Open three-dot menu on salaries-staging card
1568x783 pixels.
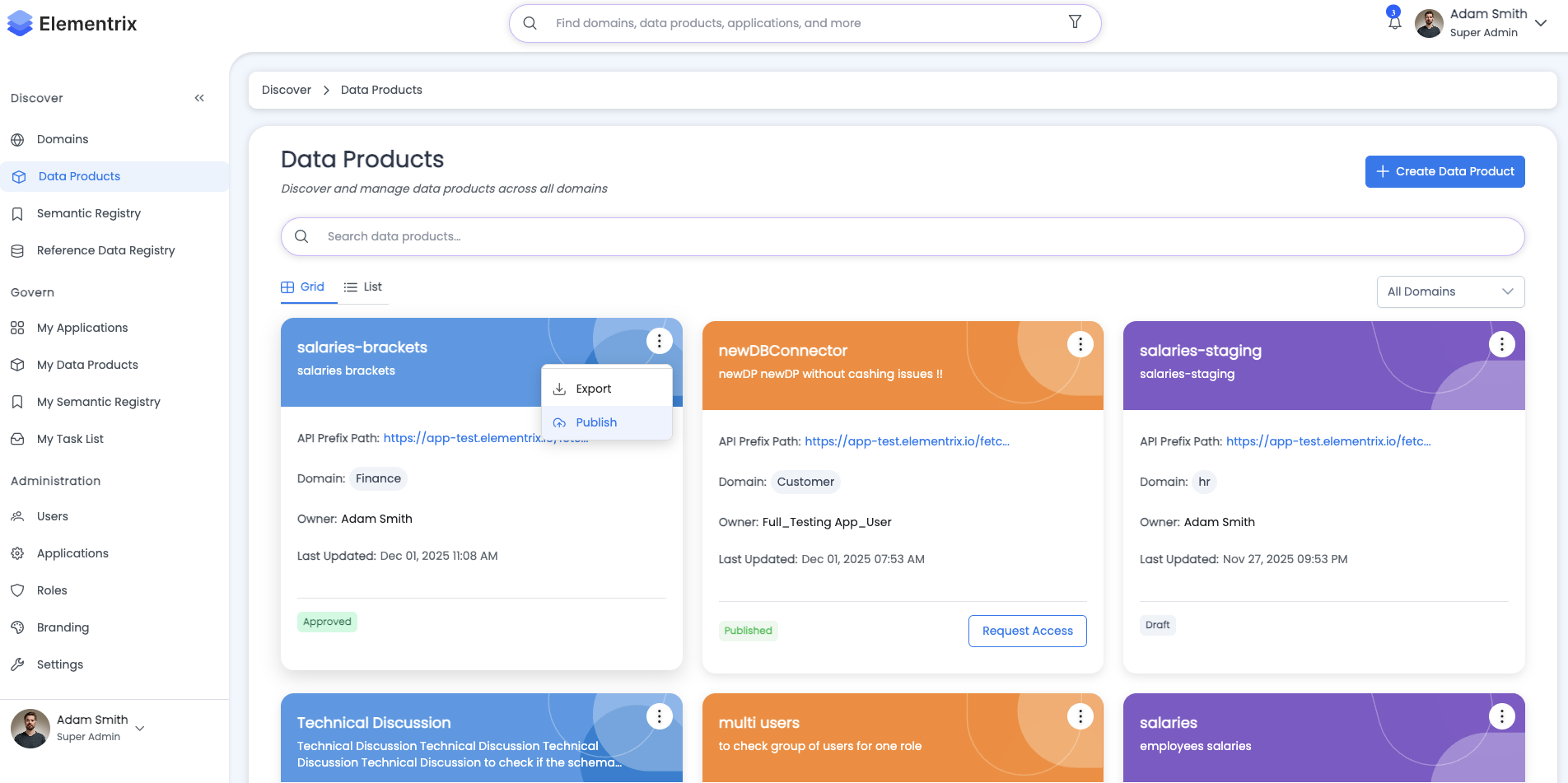[x=1501, y=344]
